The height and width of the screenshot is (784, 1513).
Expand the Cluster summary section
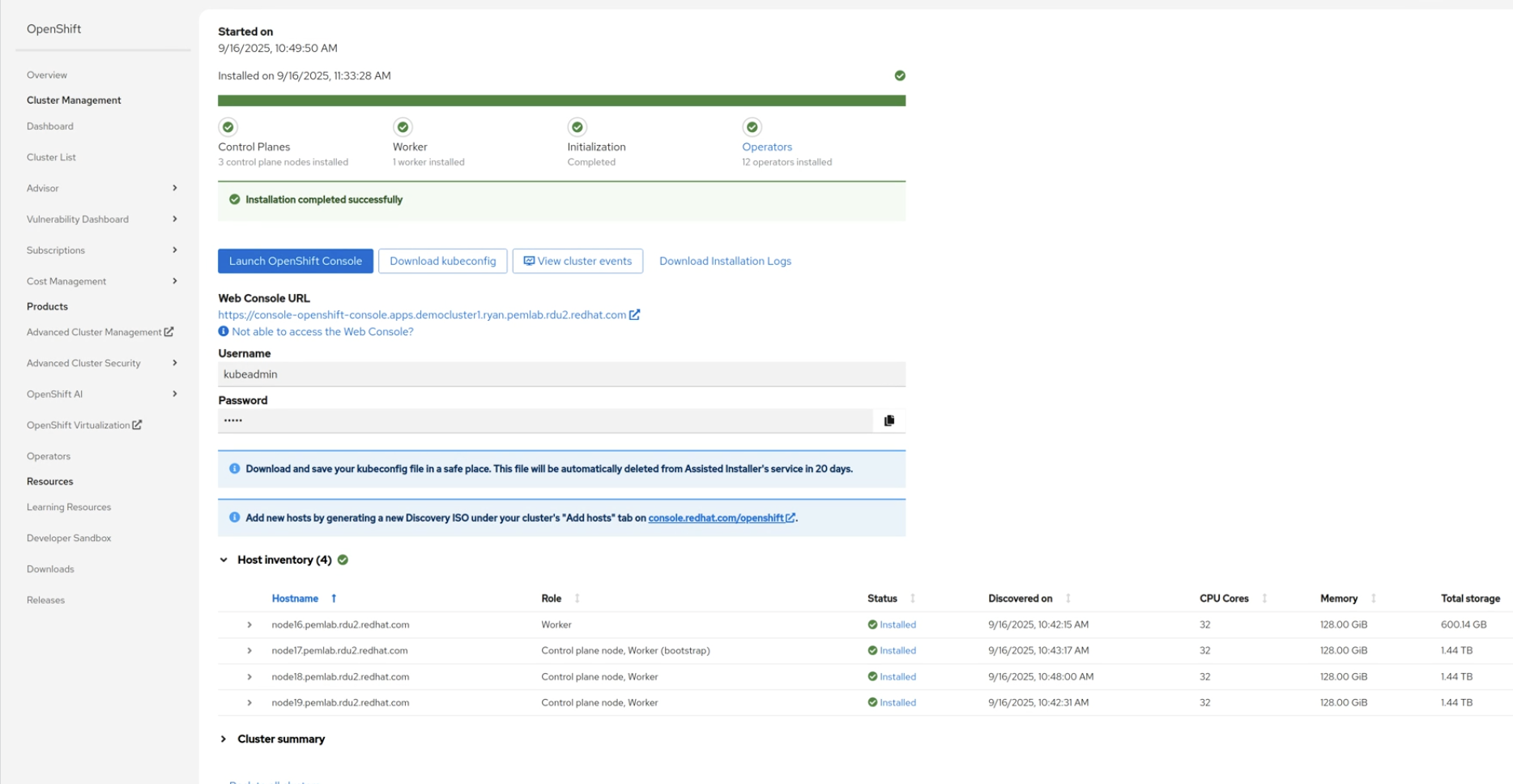(224, 739)
